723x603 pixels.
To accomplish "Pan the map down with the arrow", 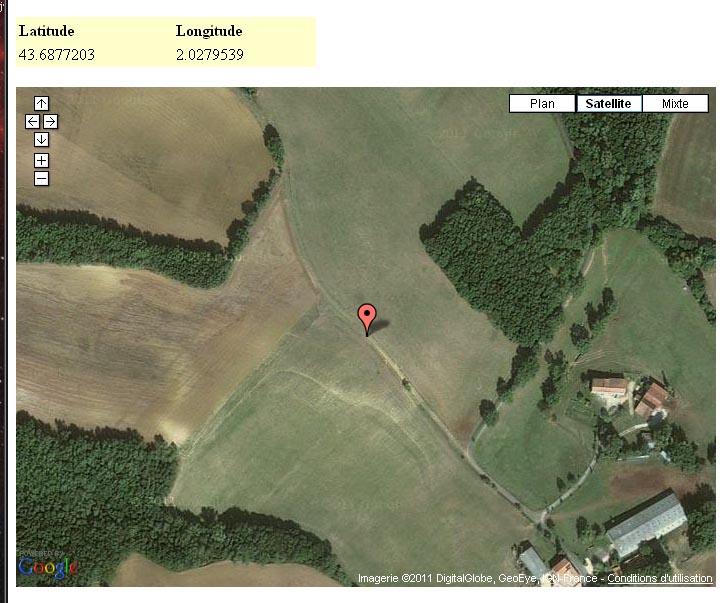I will (x=41, y=139).
